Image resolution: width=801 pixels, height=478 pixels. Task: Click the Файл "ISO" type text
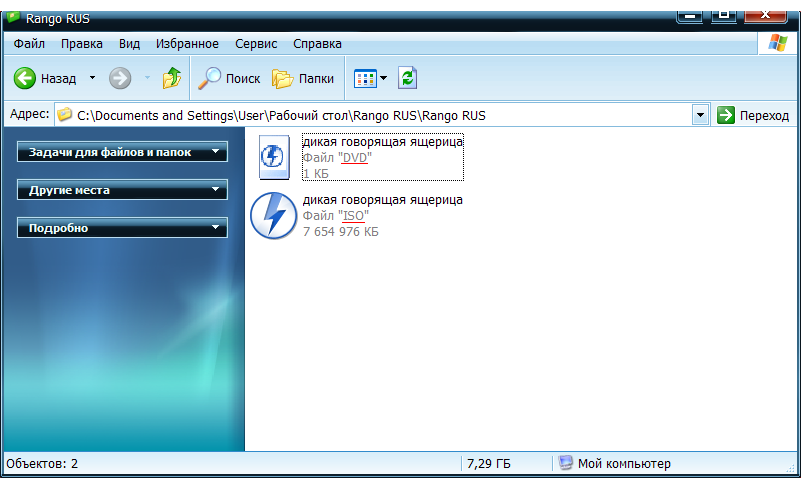pos(336,216)
